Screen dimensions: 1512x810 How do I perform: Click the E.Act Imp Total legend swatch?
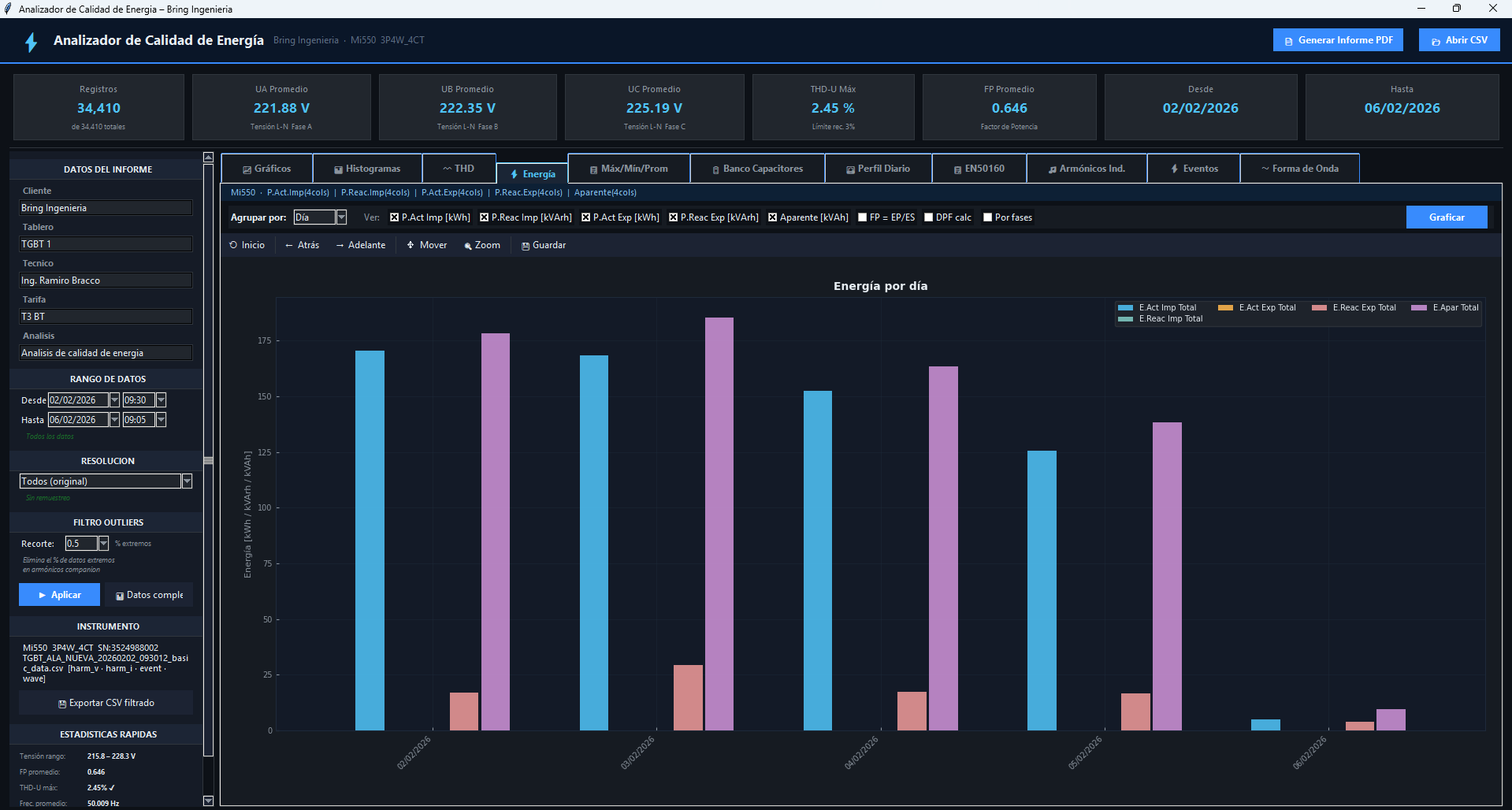click(1125, 308)
